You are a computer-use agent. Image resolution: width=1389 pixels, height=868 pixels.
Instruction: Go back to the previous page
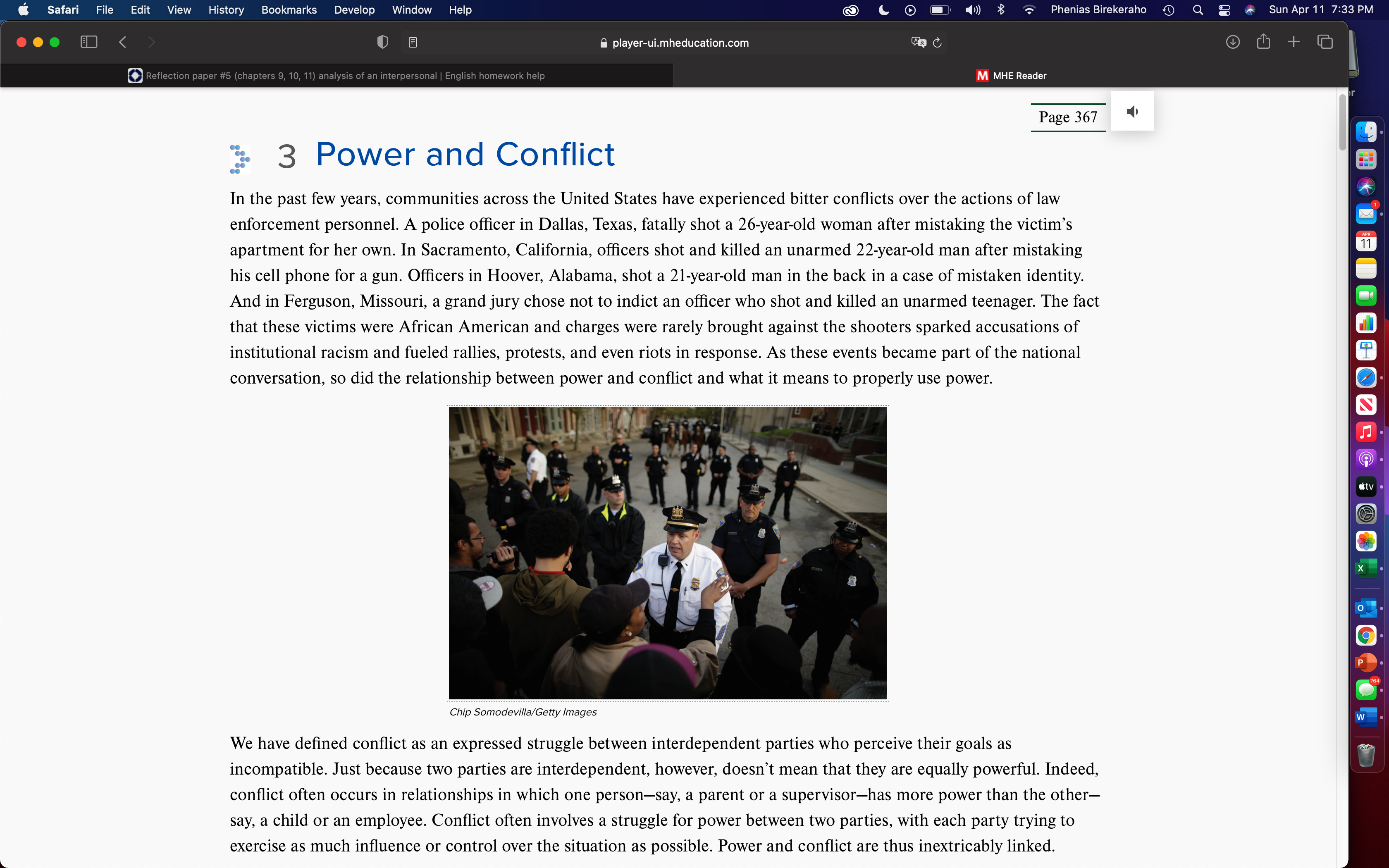pyautogui.click(x=122, y=42)
